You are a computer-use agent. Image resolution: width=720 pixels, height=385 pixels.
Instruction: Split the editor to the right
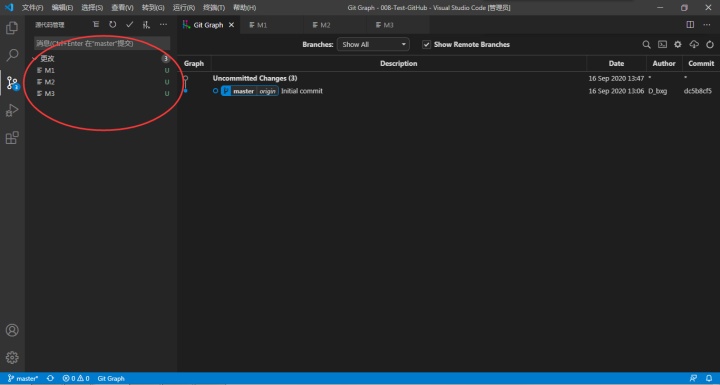point(690,24)
